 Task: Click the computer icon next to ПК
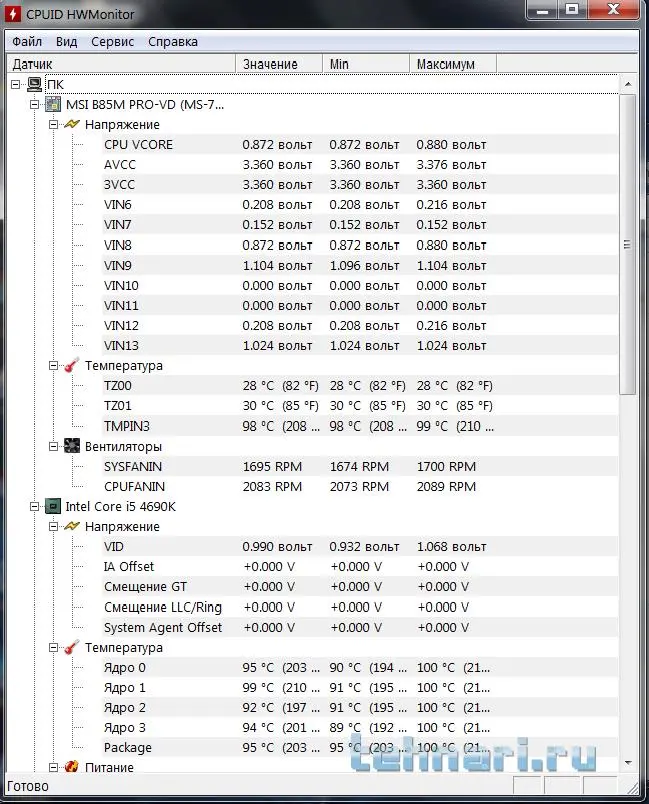34,84
